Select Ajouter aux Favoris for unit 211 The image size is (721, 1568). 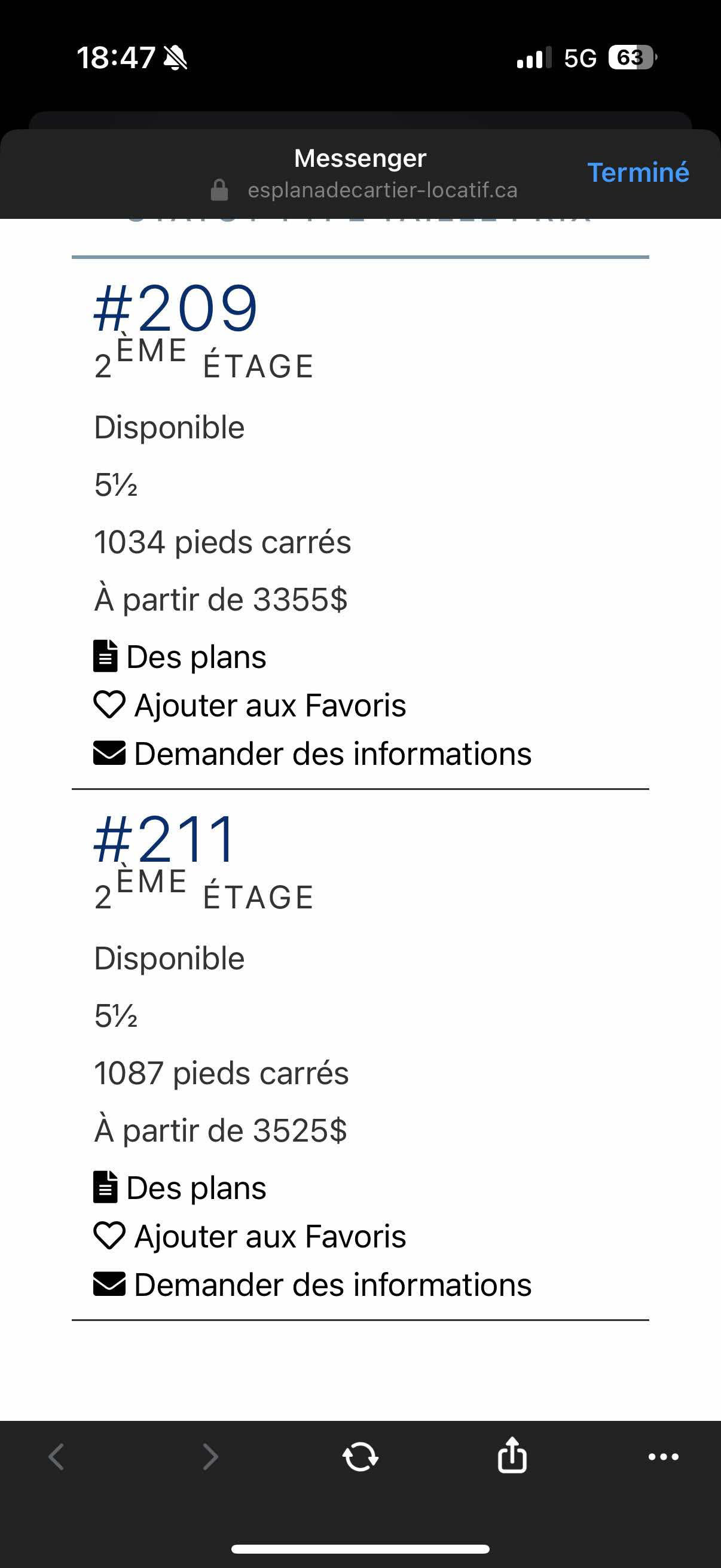click(270, 1236)
